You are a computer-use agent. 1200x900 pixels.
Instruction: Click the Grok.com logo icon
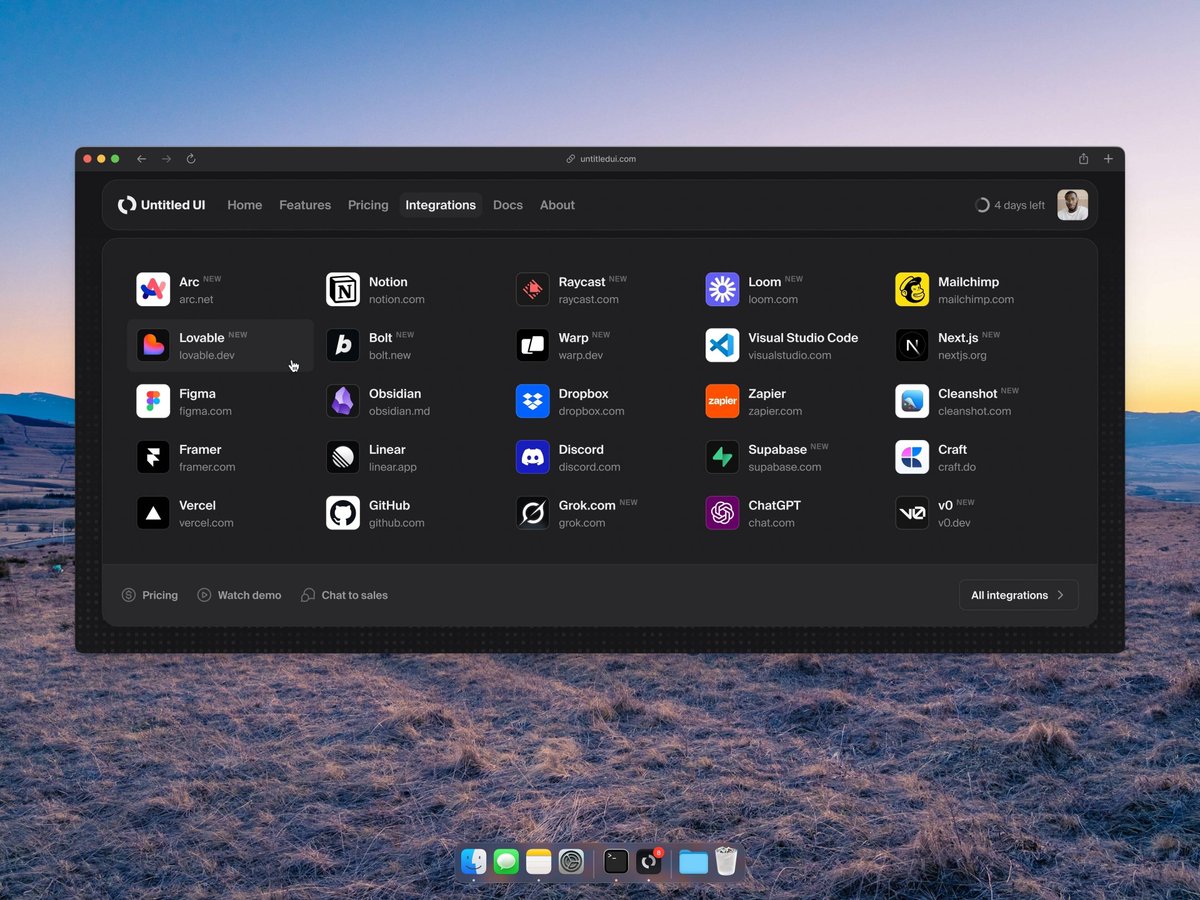[533, 514]
